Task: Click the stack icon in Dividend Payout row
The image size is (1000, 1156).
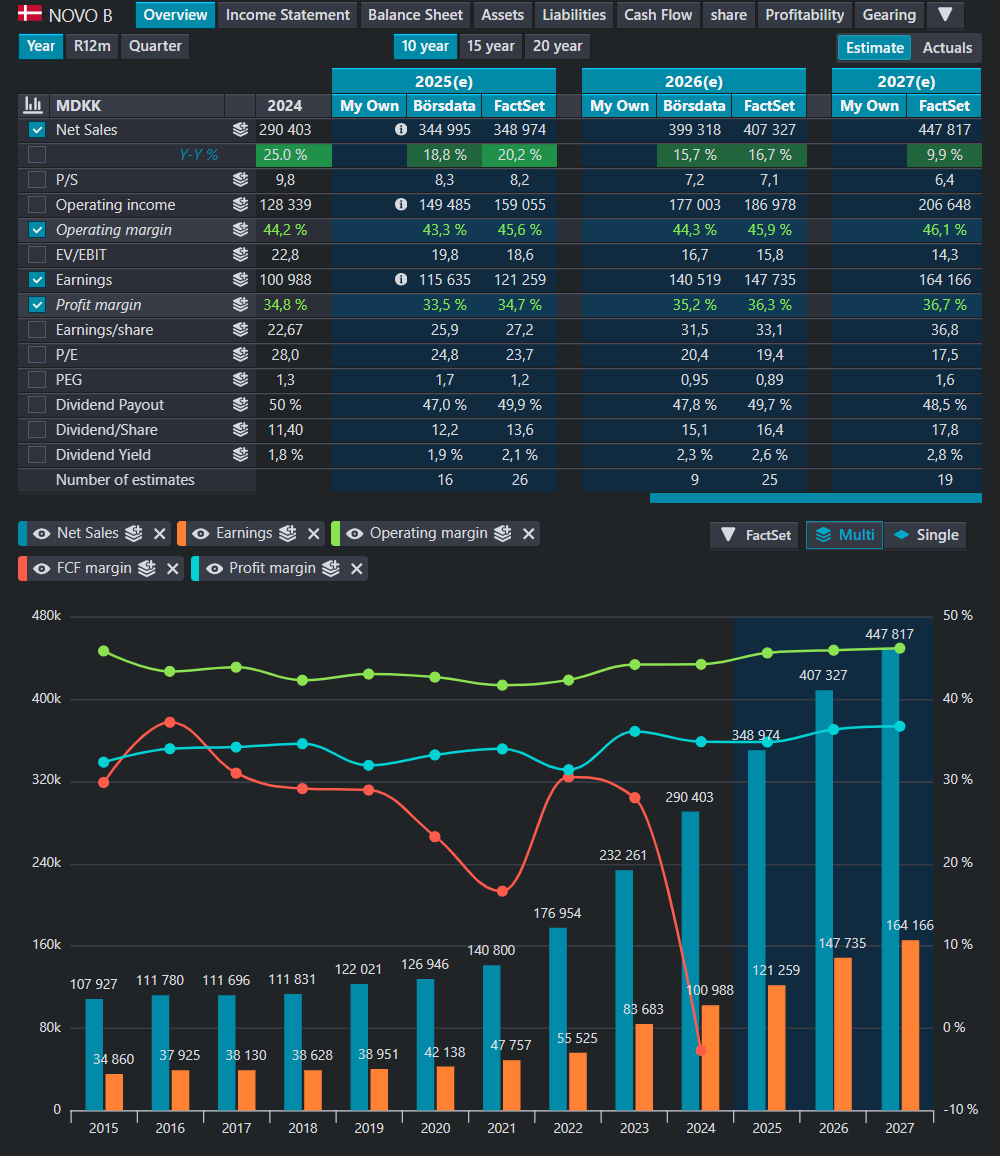Action: pos(240,405)
